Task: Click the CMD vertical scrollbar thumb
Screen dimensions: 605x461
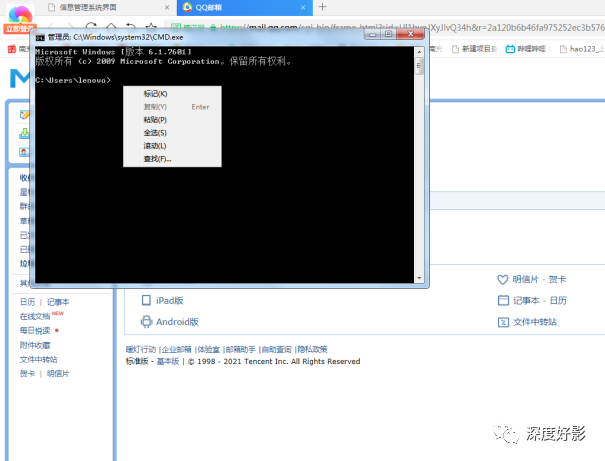Action: click(x=419, y=66)
